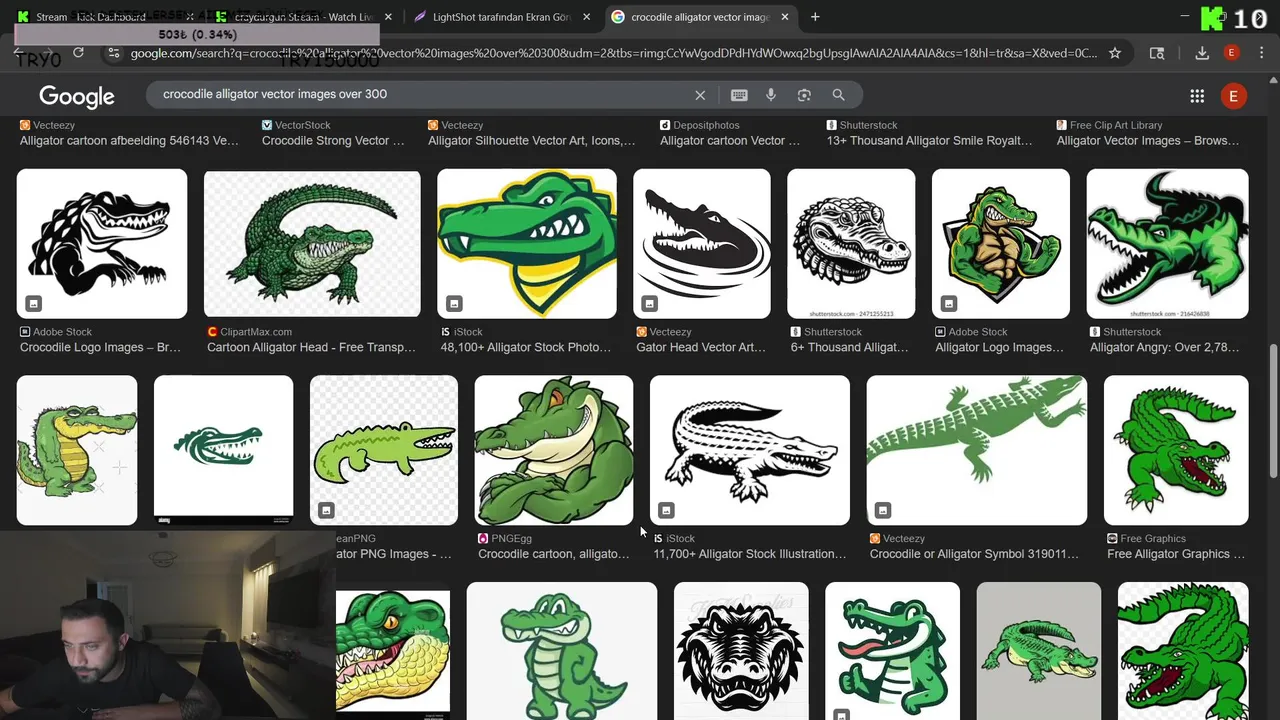Select yellow-belly cartoon crocodile thumbnail
The image size is (1280, 720).
pos(77,450)
